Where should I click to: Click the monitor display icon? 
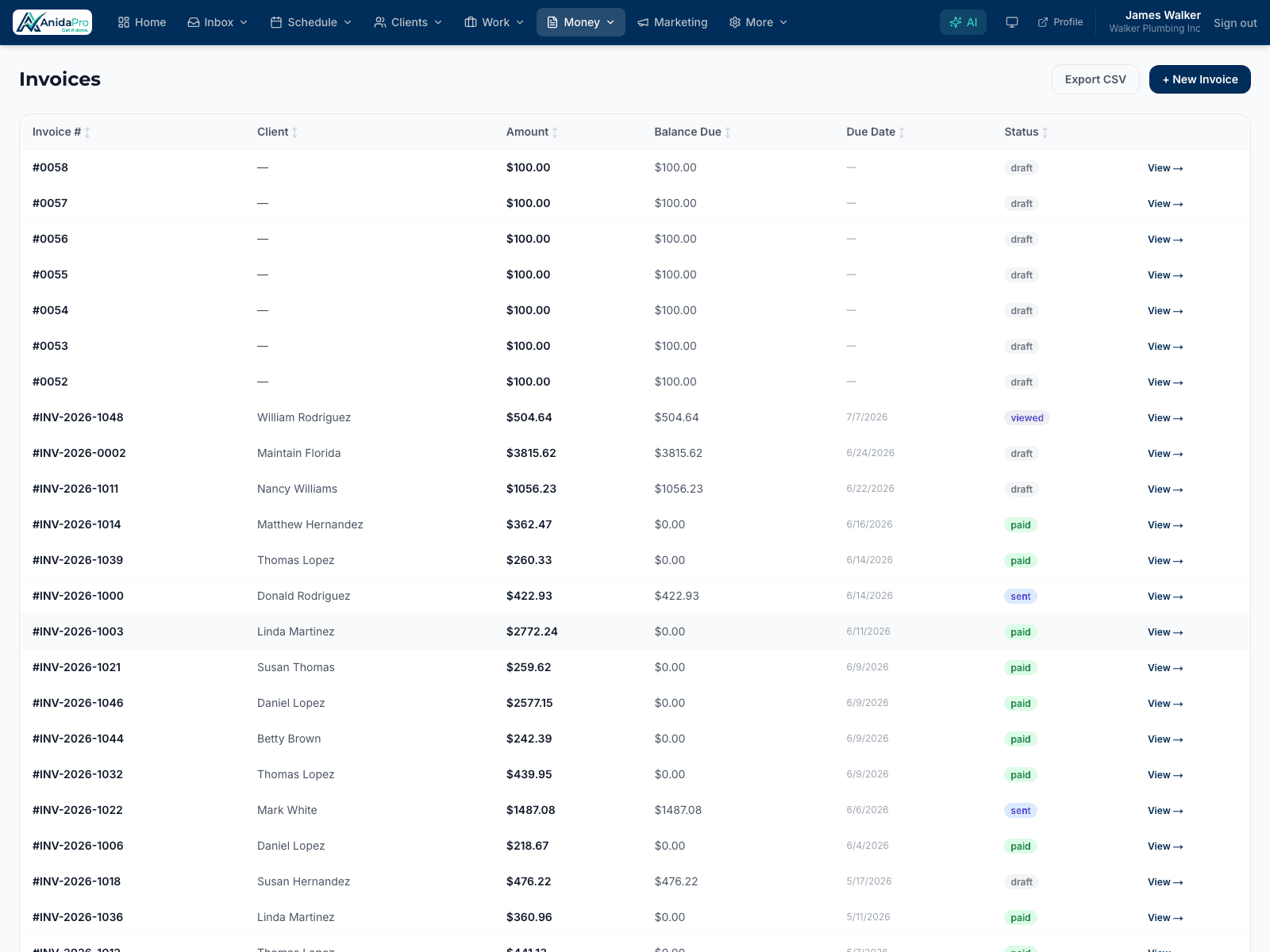click(1012, 22)
